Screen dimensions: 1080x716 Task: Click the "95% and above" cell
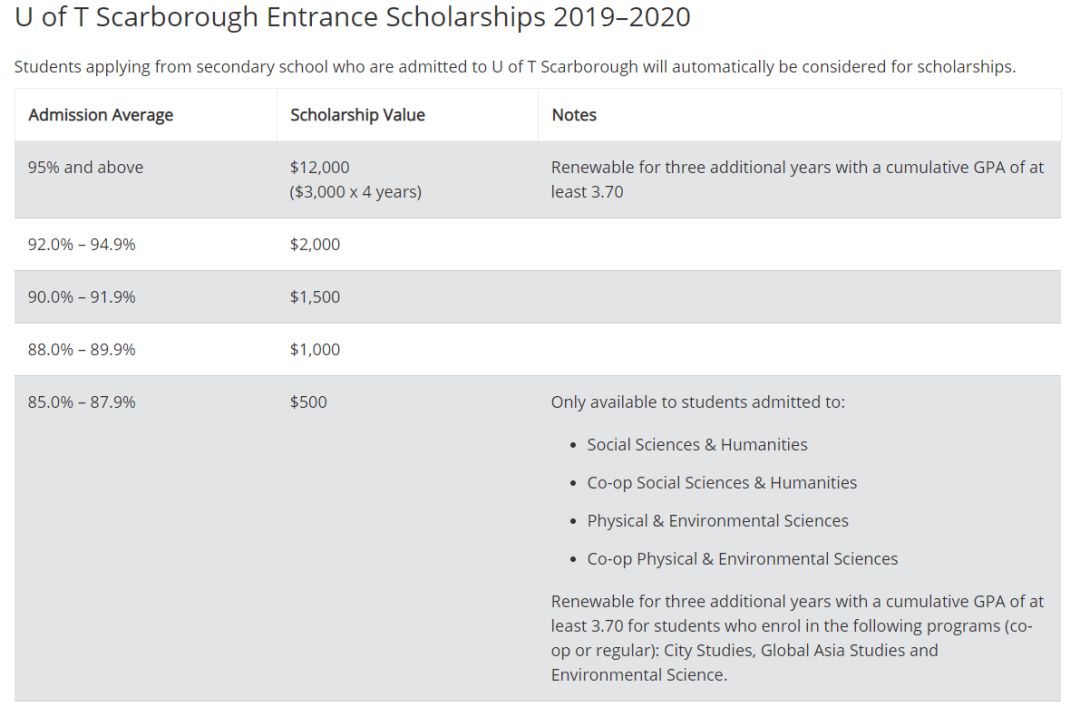tap(85, 167)
